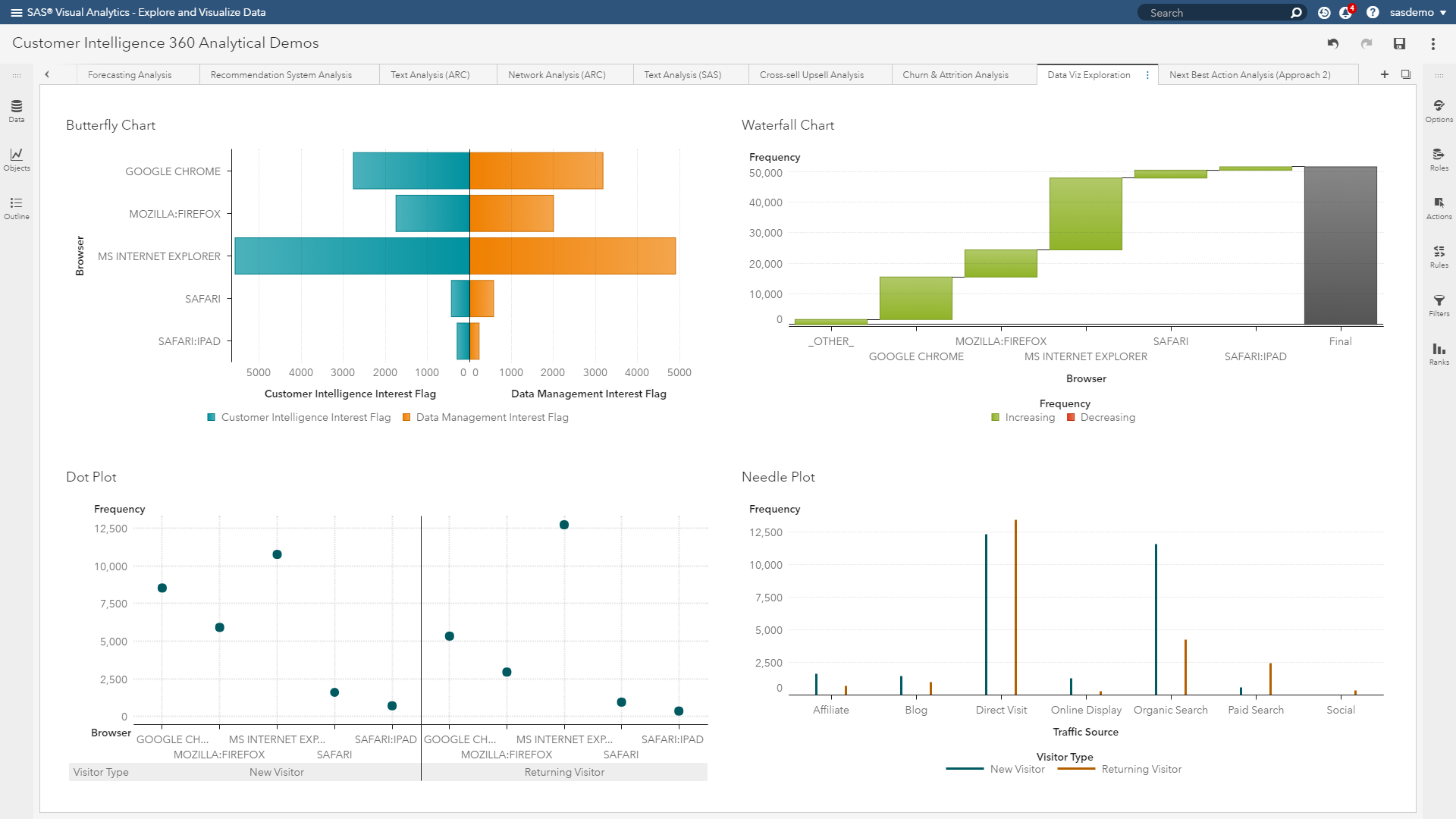Select the Final gray waterfall bar
The height and width of the screenshot is (819, 1456).
pyautogui.click(x=1340, y=245)
